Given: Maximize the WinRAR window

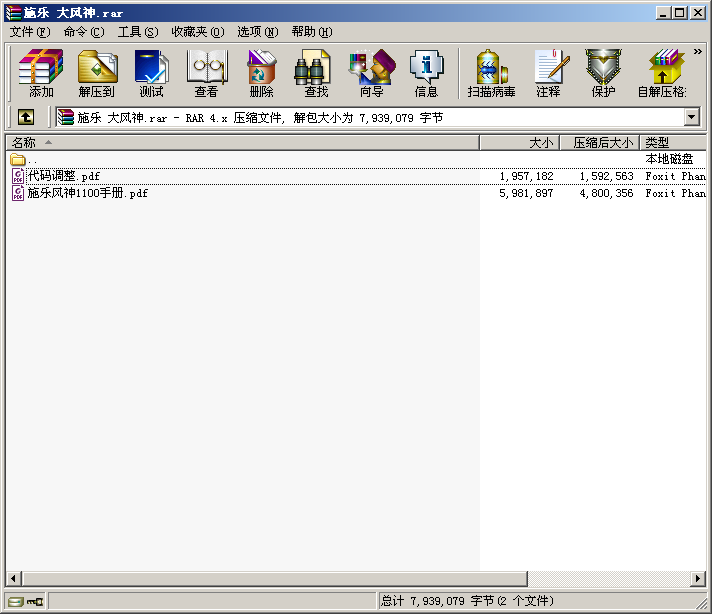Looking at the screenshot, I should (x=679, y=13).
